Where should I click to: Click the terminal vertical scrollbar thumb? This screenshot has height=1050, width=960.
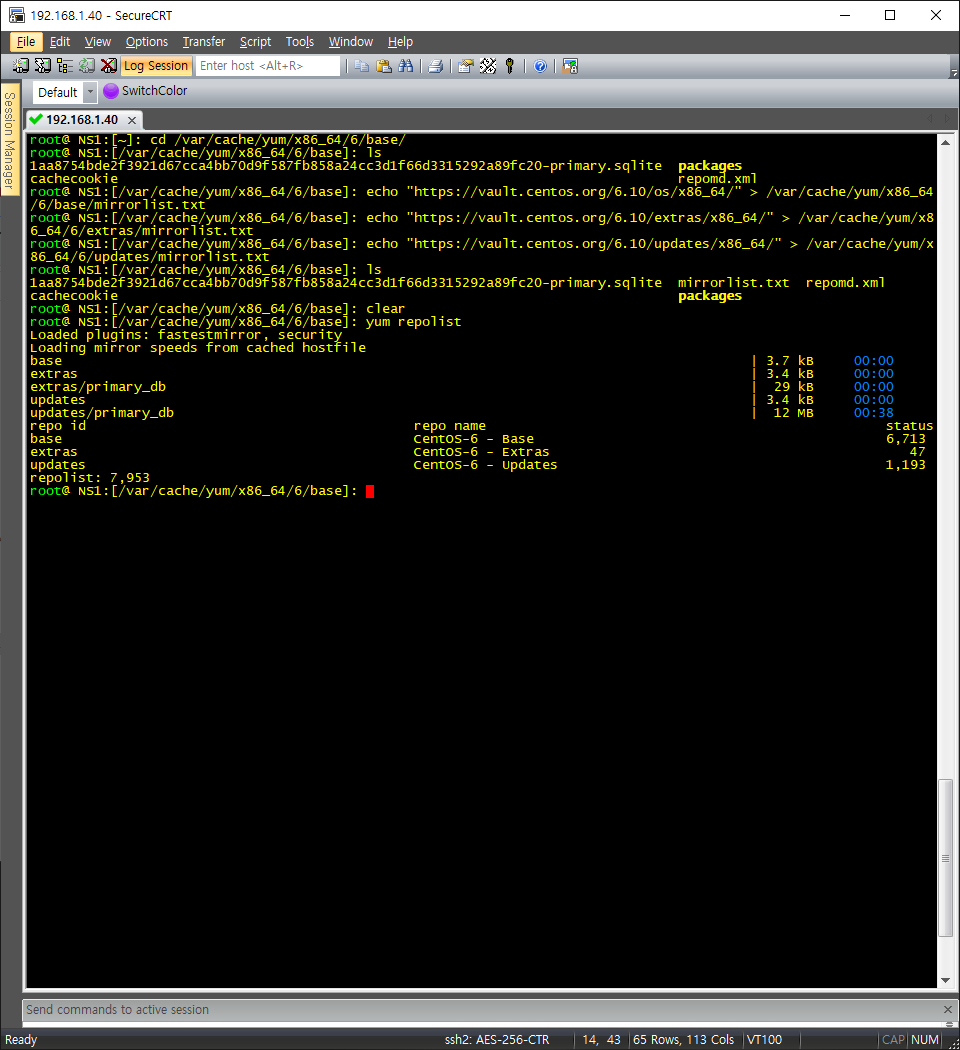coord(945,858)
